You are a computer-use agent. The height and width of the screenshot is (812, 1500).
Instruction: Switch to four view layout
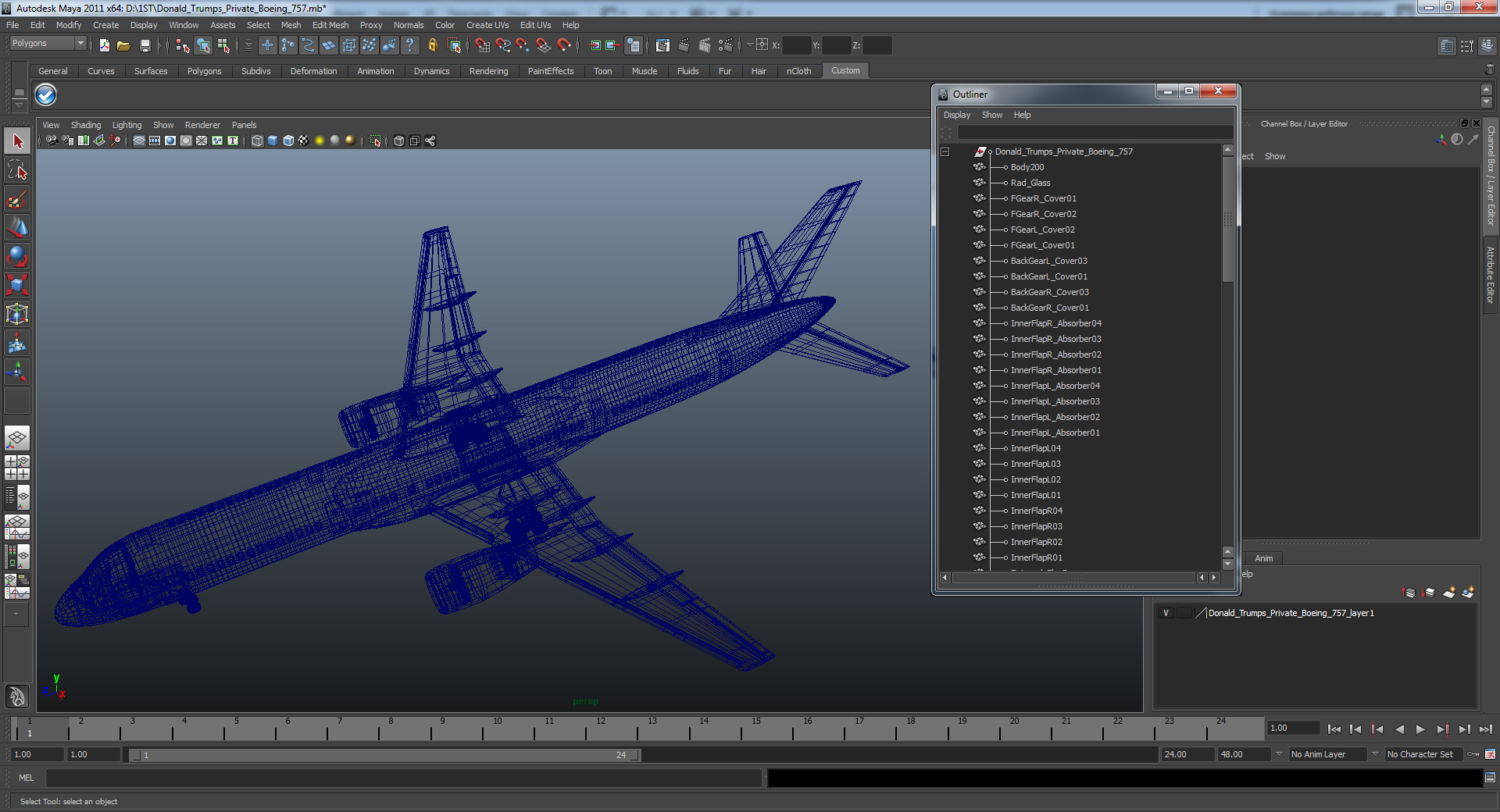point(17,468)
